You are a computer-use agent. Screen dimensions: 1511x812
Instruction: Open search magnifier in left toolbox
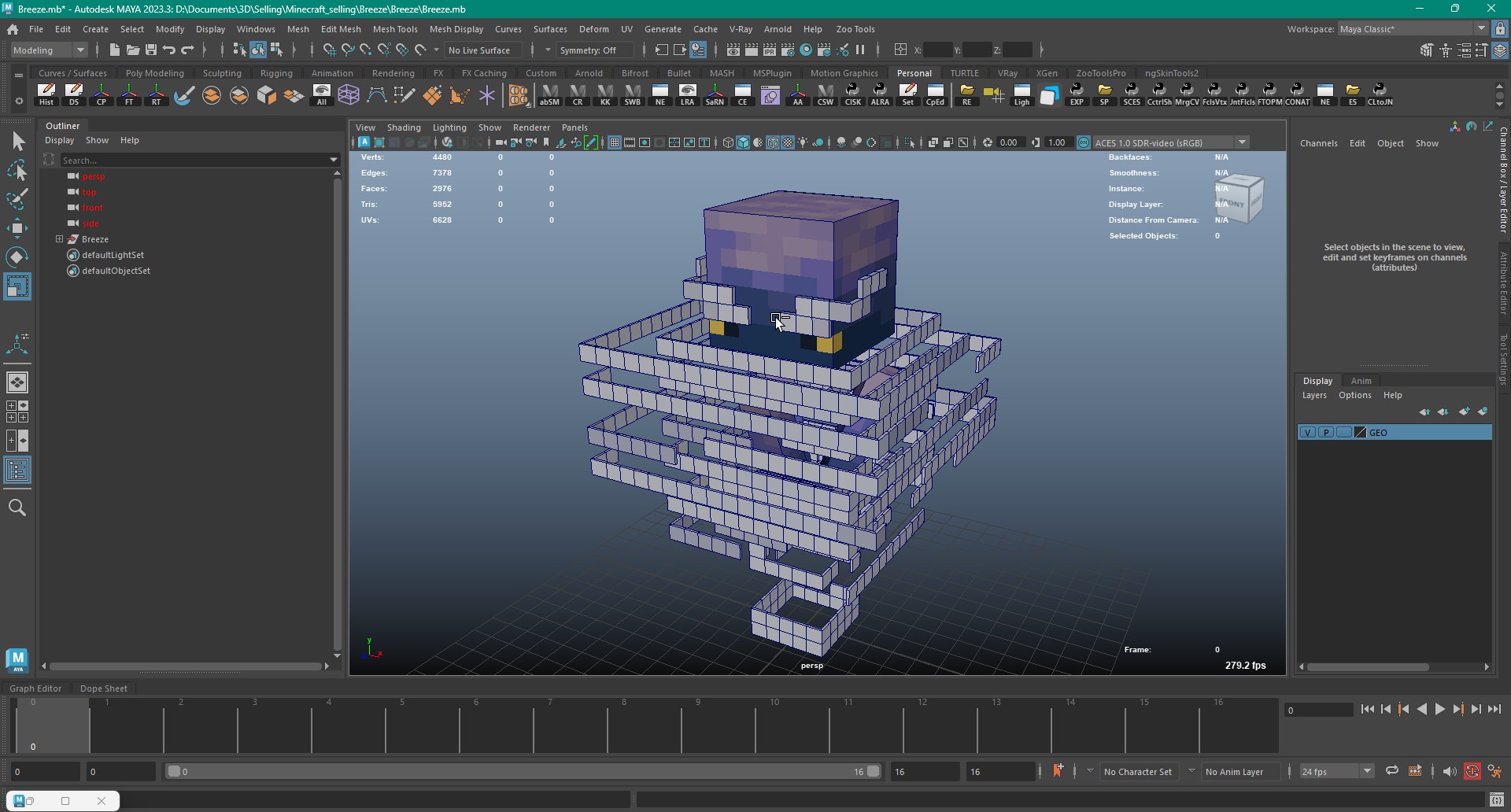[x=17, y=507]
